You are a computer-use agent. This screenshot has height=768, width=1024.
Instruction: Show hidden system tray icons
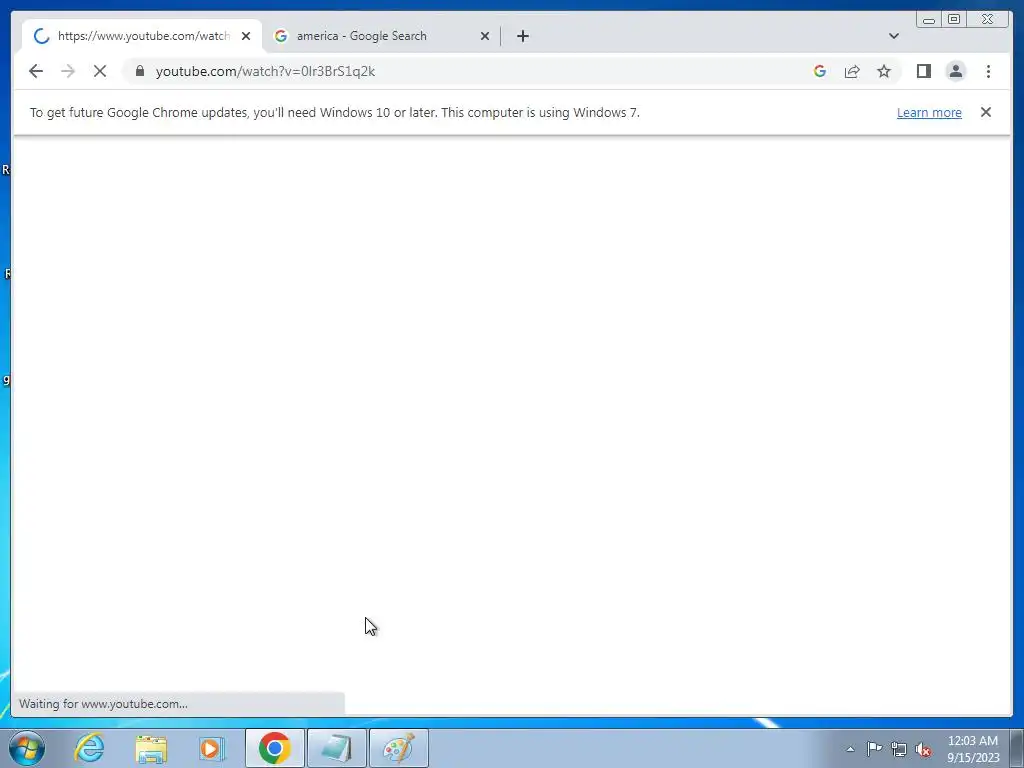pos(850,749)
